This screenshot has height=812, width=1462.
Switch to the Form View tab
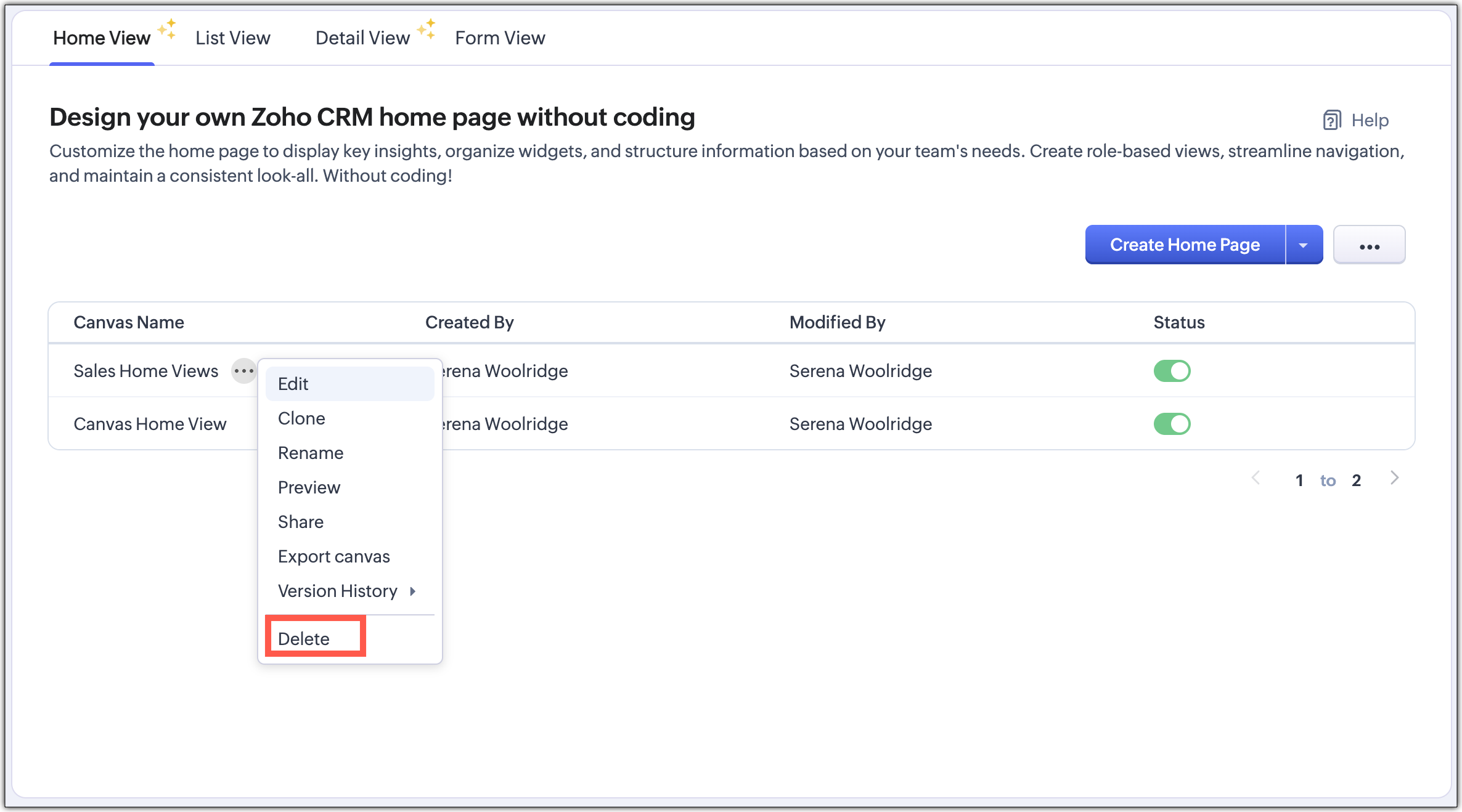click(x=500, y=38)
